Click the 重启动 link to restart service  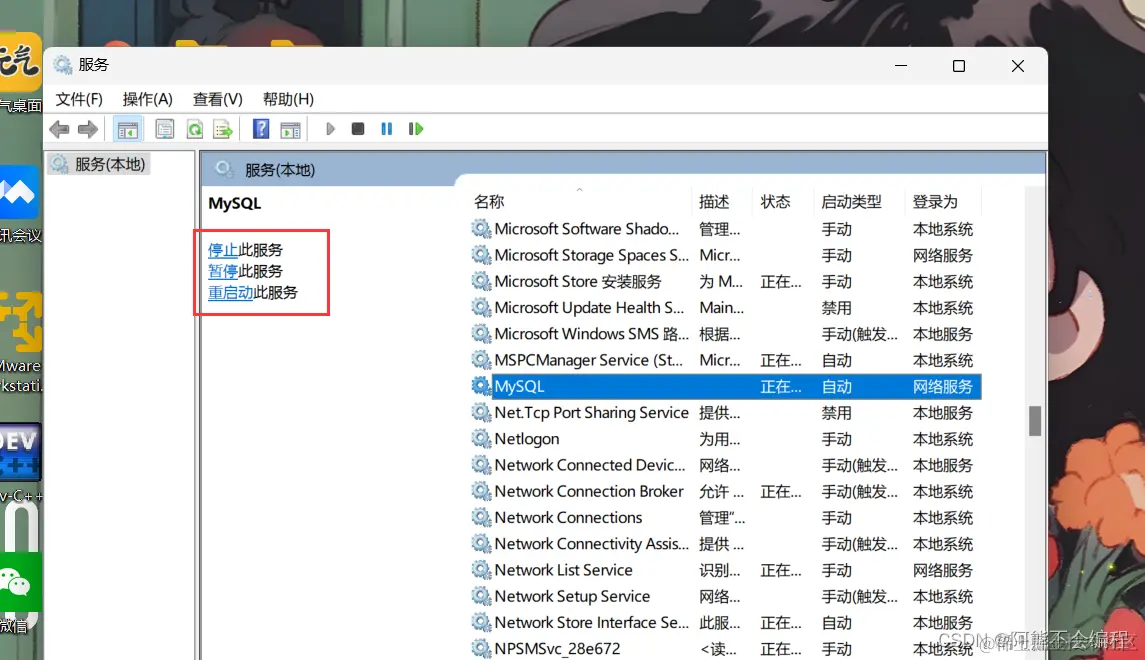point(231,293)
